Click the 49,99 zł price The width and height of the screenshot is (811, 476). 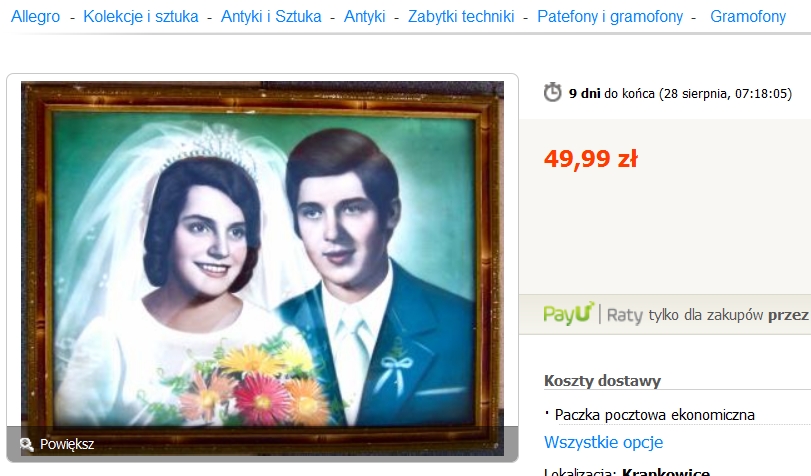[x=591, y=158]
